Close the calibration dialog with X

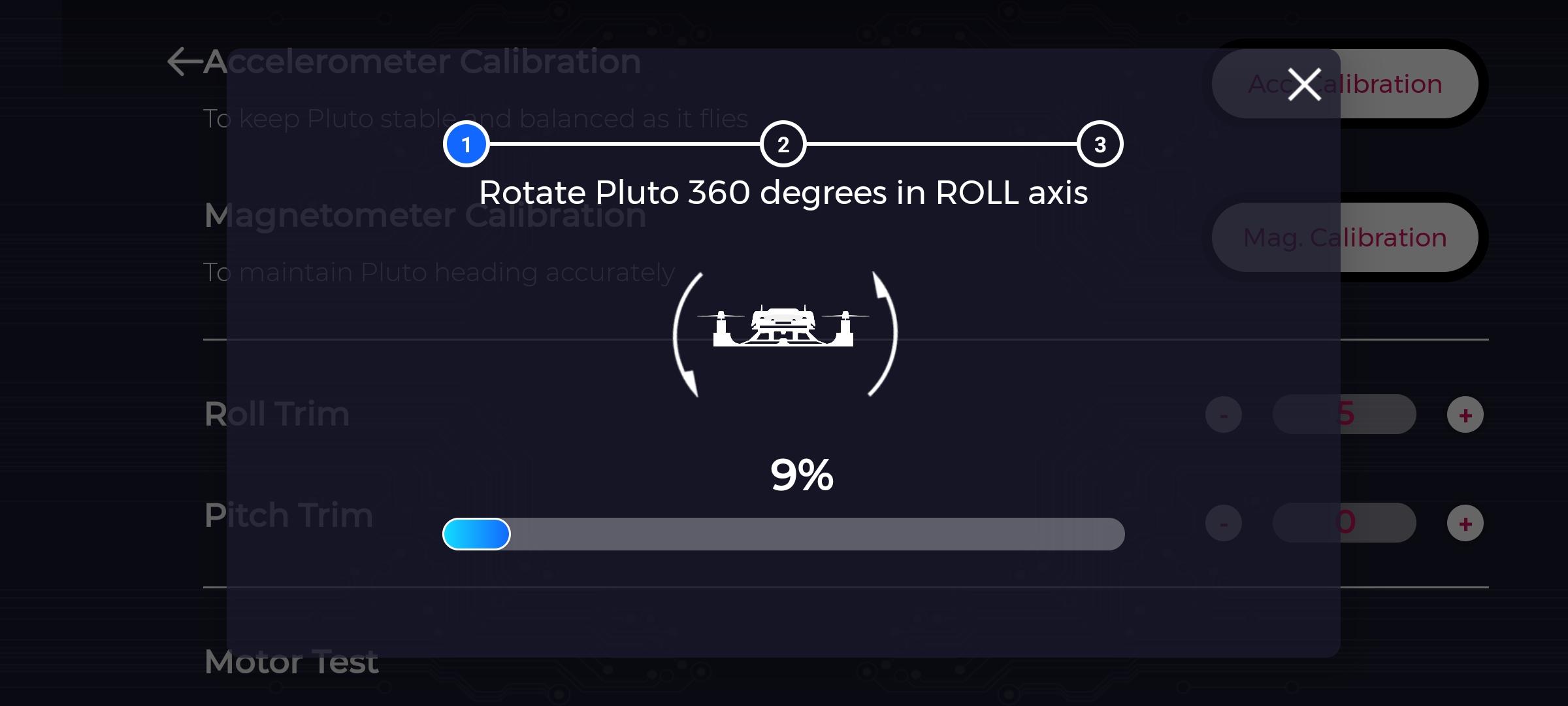point(1304,84)
